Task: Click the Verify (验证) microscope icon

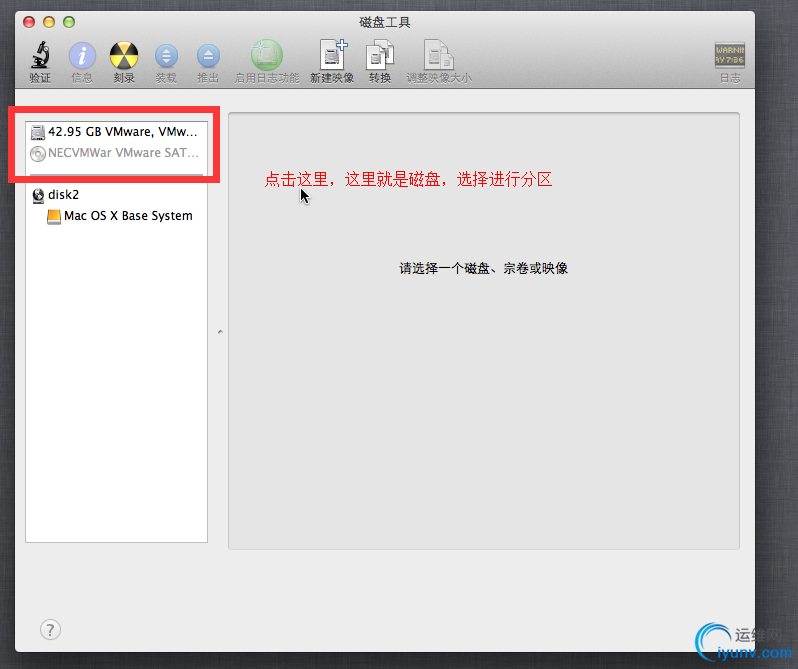Action: pyautogui.click(x=40, y=55)
